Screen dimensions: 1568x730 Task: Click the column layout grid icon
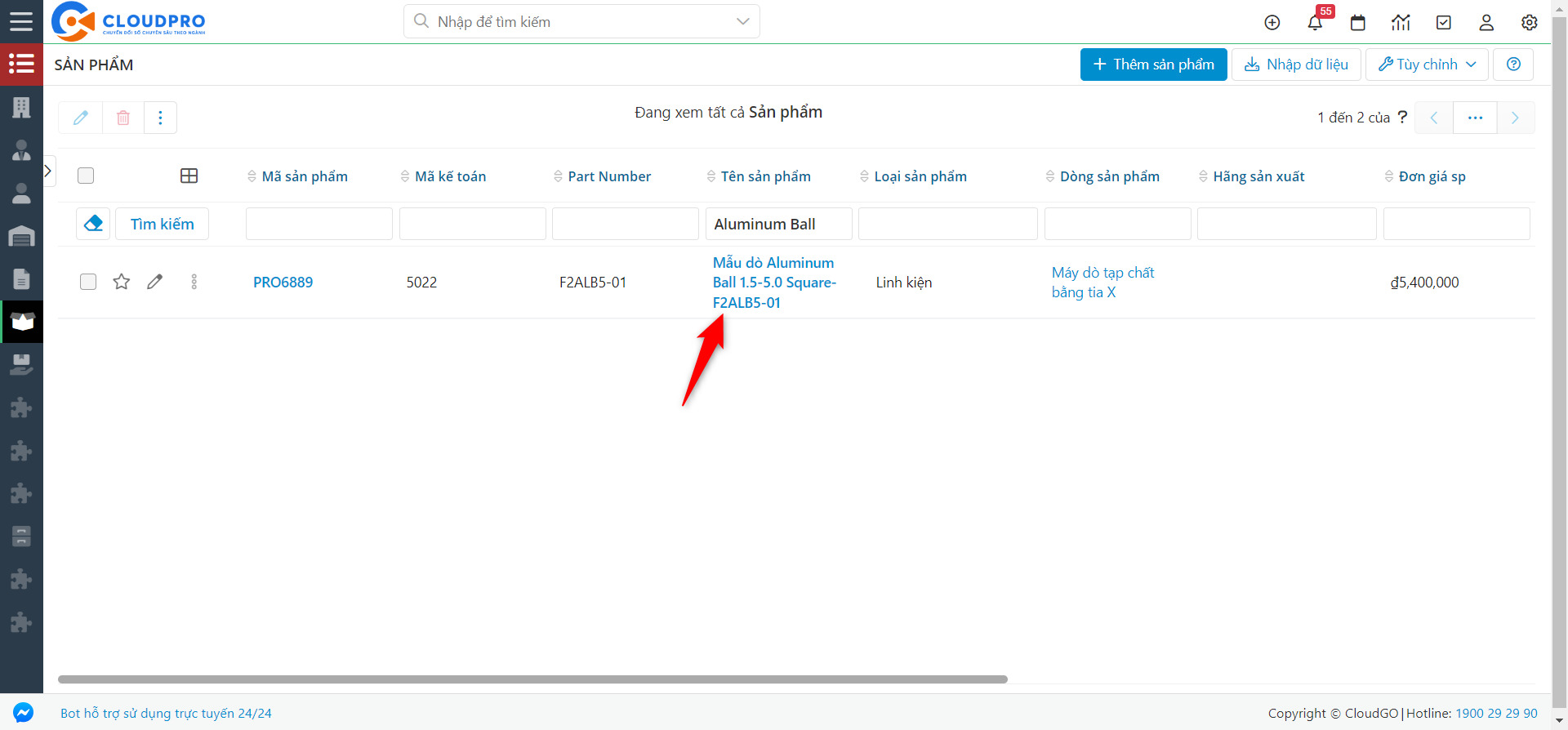[x=189, y=176]
